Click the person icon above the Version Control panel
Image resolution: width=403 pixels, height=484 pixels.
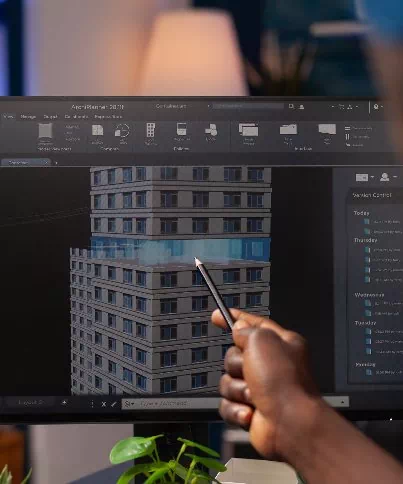tap(385, 177)
